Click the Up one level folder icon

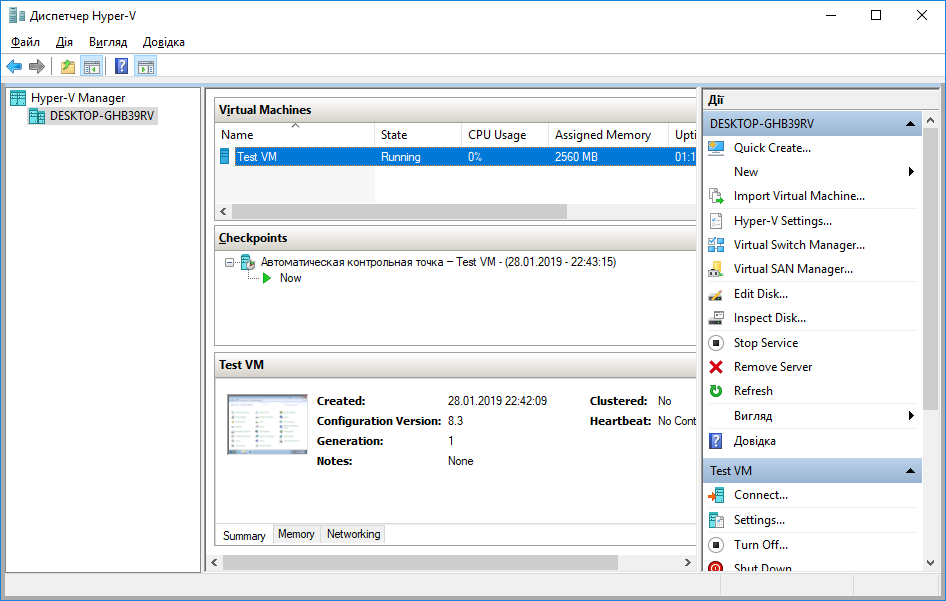(x=68, y=66)
